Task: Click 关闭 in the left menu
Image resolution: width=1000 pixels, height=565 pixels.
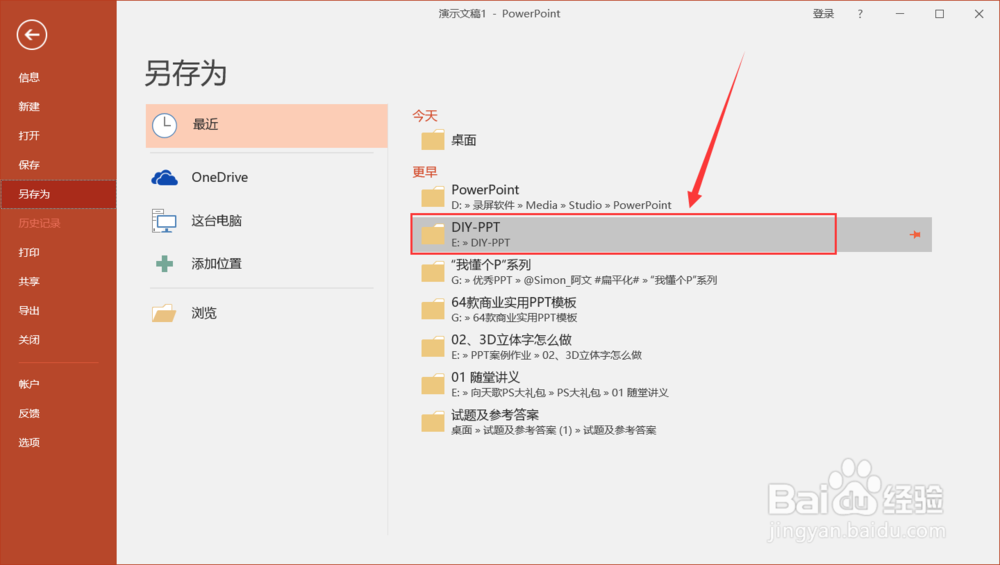Action: (29, 340)
